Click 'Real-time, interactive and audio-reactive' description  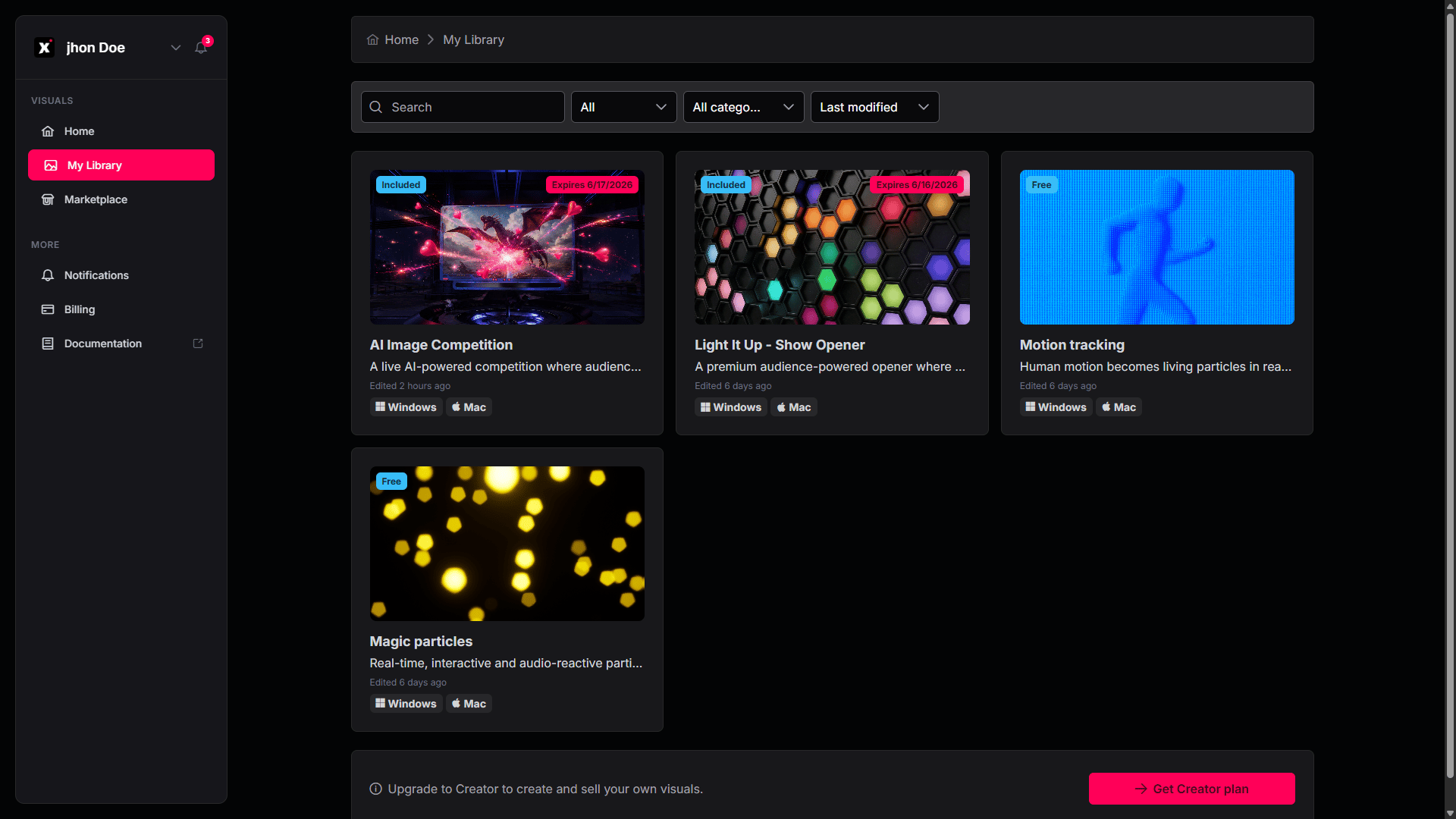506,664
